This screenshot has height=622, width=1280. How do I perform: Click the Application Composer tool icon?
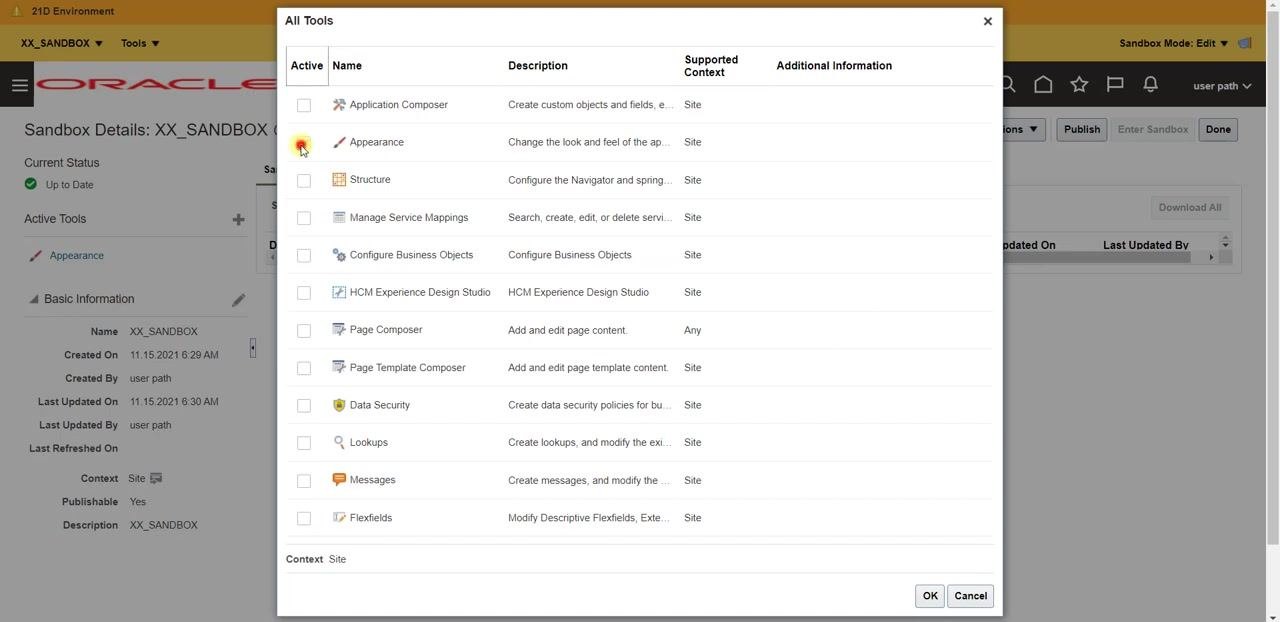coord(339,105)
